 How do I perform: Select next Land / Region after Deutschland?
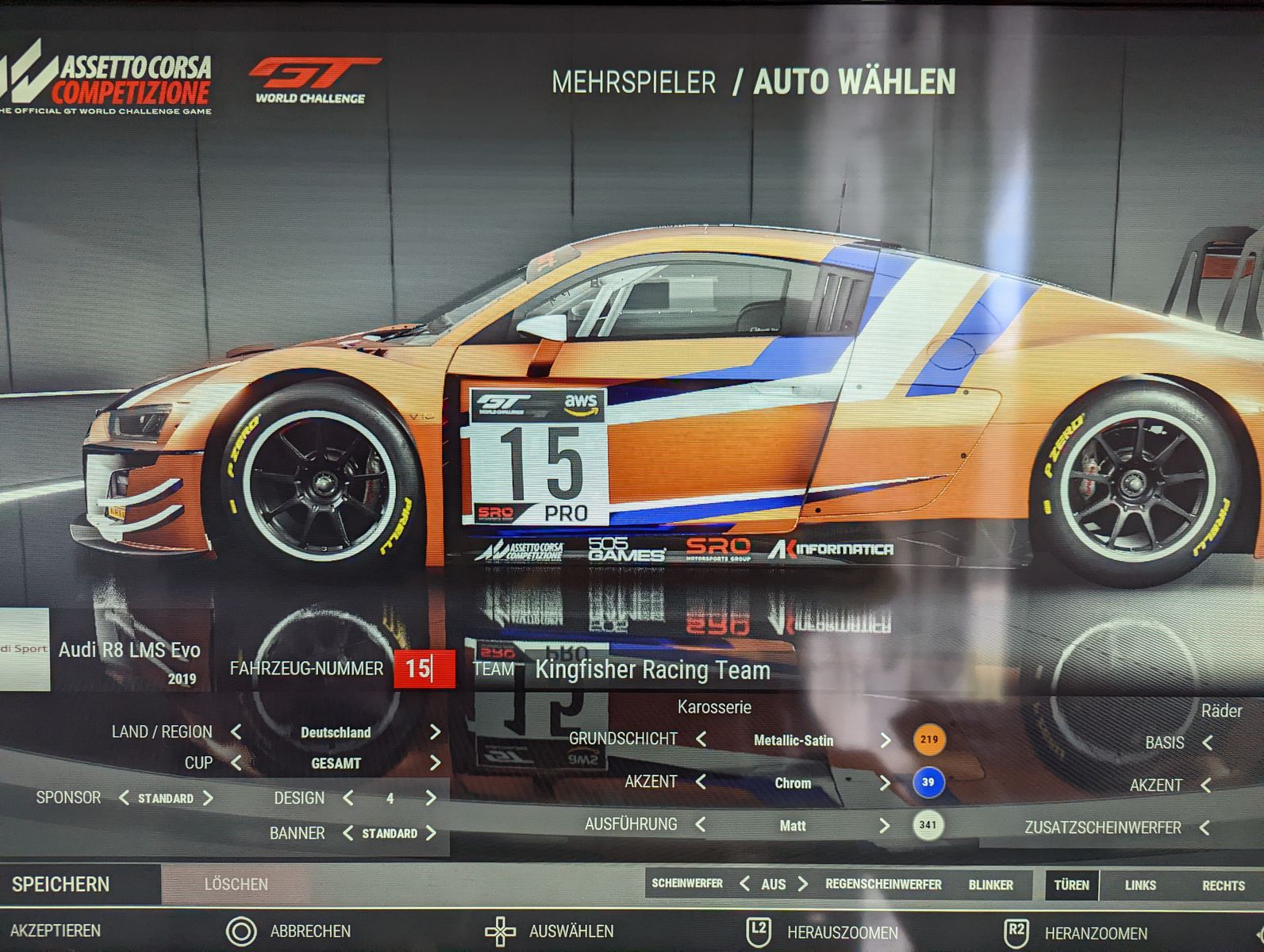[435, 731]
